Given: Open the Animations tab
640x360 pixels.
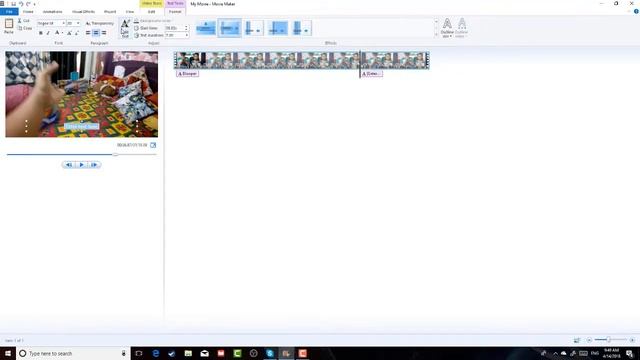Looking at the screenshot, I should [53, 11].
